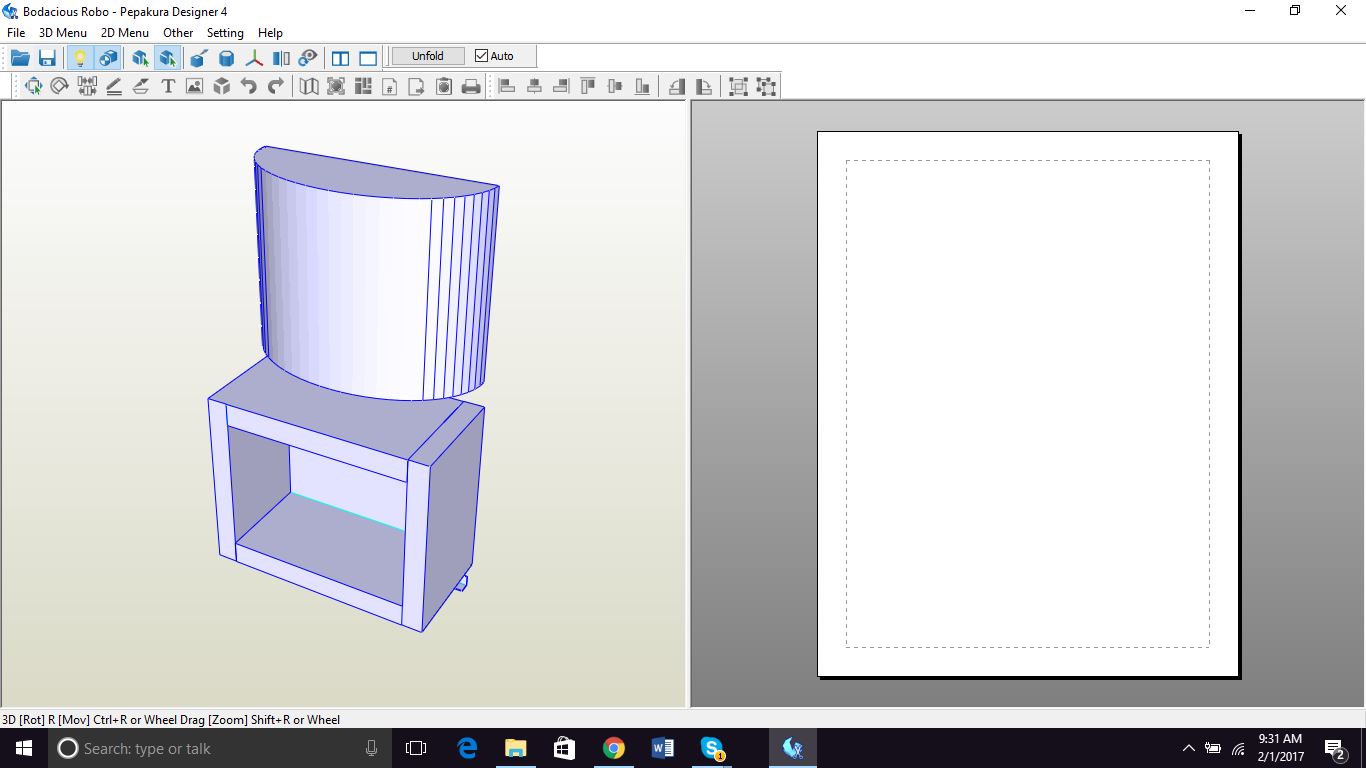Open Google Chrome from taskbar

tap(614, 748)
